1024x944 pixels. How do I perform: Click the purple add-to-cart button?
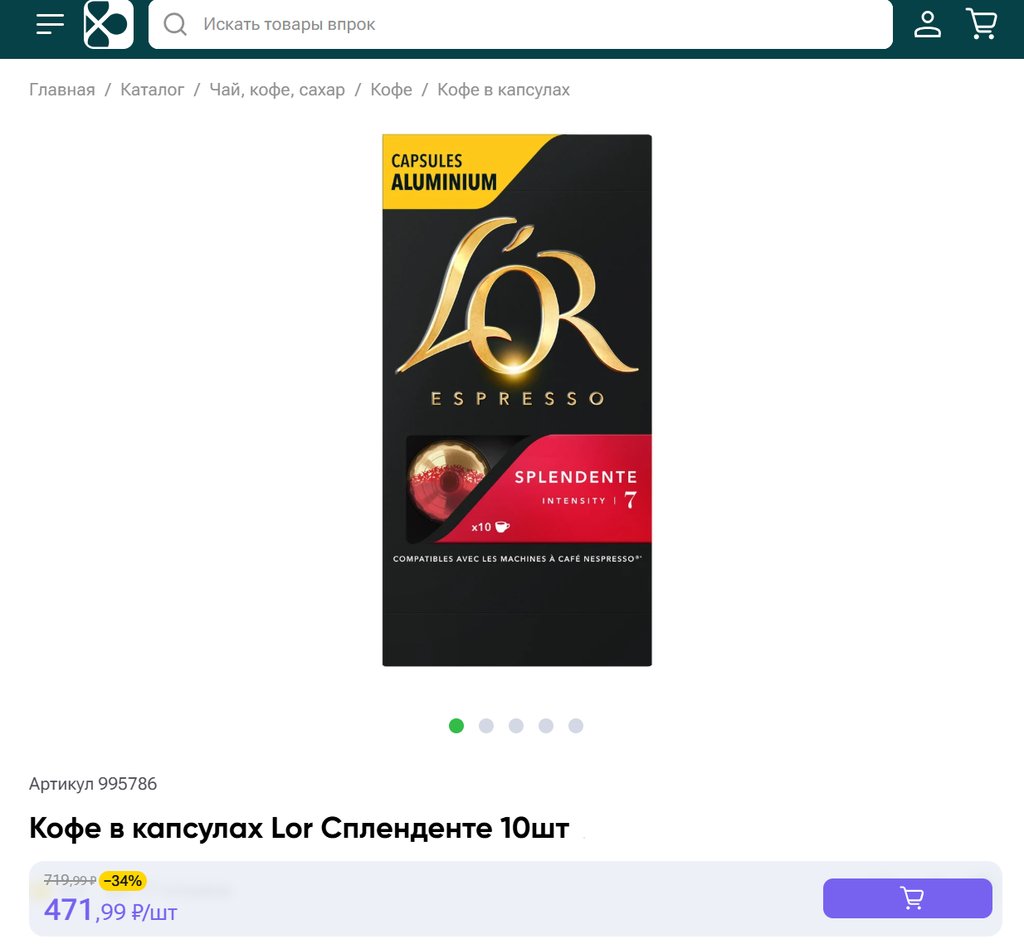coord(907,898)
